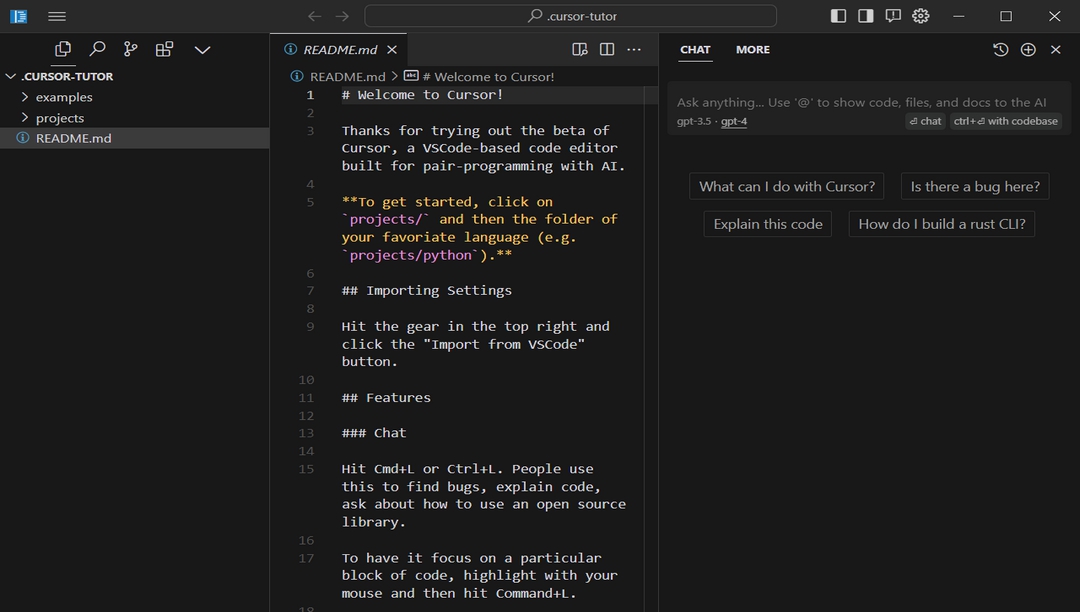The height and width of the screenshot is (612, 1080).
Task: Select the gpt-3.5 model option
Action: (693, 121)
